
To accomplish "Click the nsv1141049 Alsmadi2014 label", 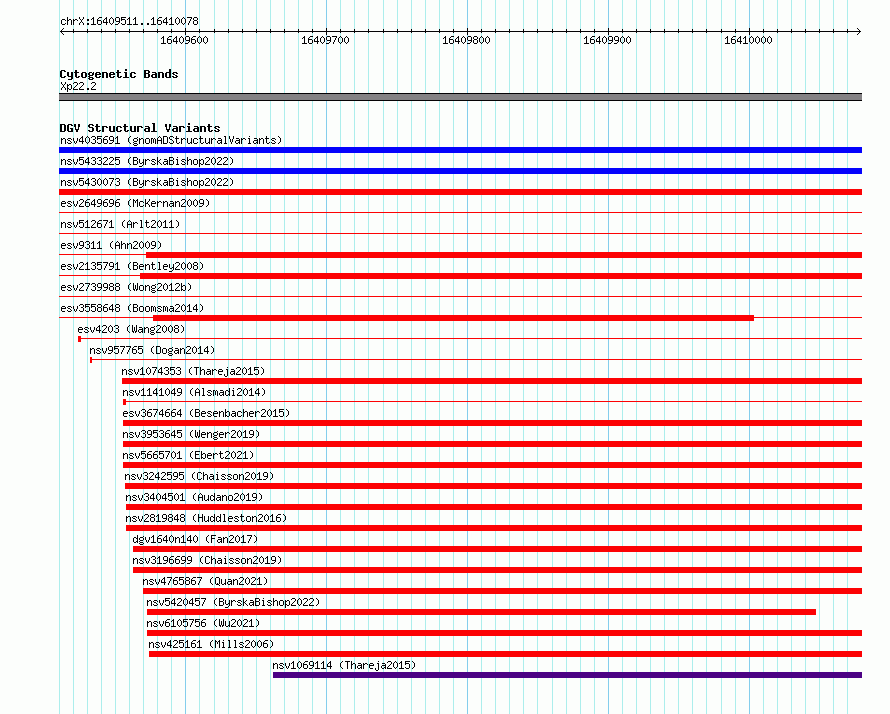I will (194, 392).
